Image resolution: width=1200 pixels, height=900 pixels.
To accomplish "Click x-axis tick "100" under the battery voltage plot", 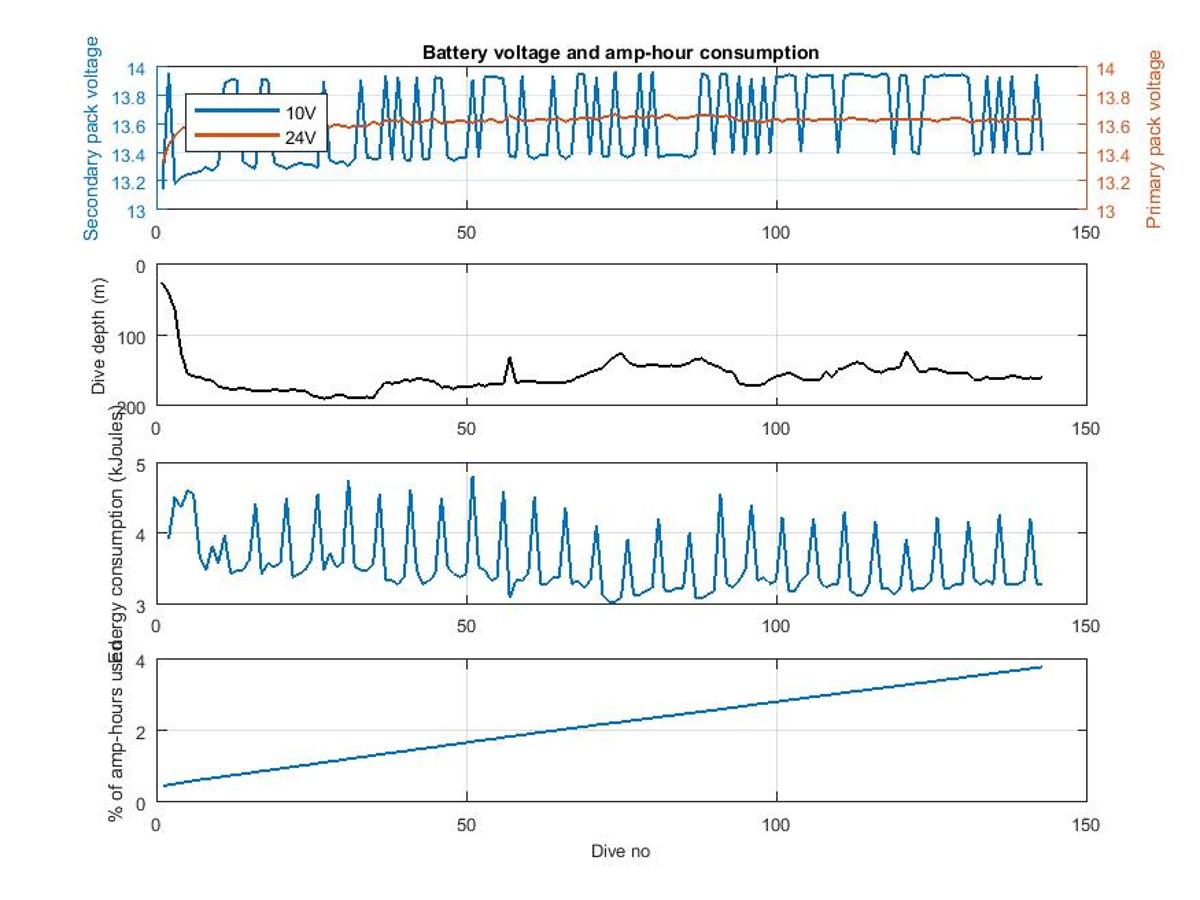I will pyautogui.click(x=776, y=231).
